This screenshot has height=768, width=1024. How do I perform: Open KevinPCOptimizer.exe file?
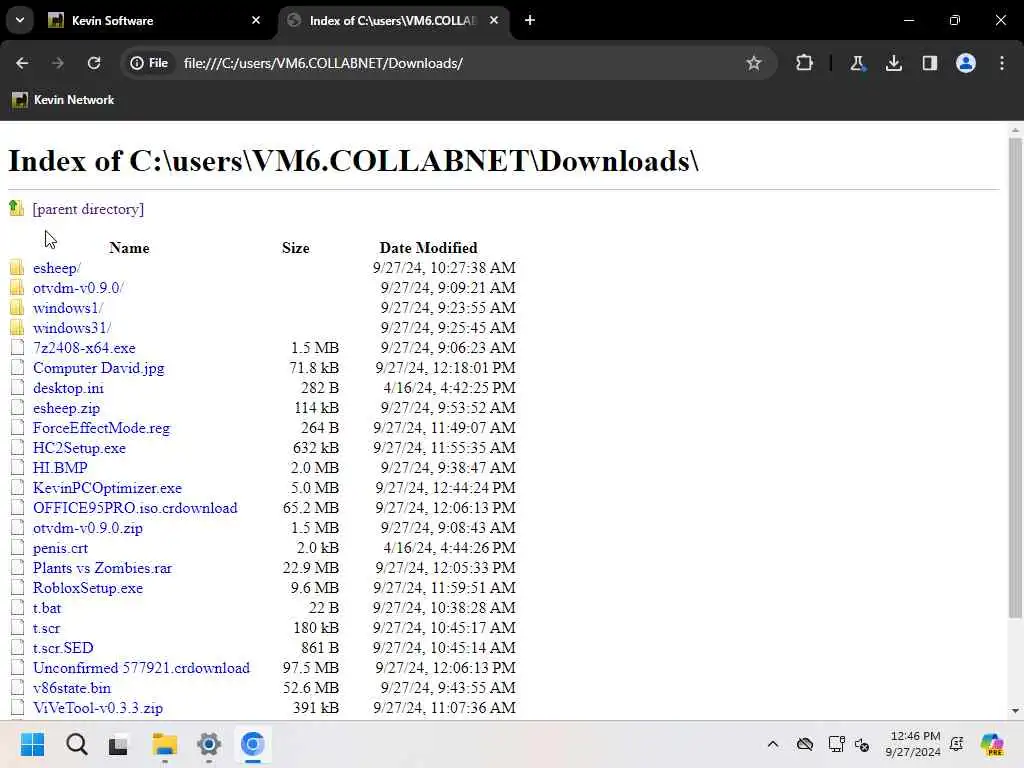click(x=107, y=488)
